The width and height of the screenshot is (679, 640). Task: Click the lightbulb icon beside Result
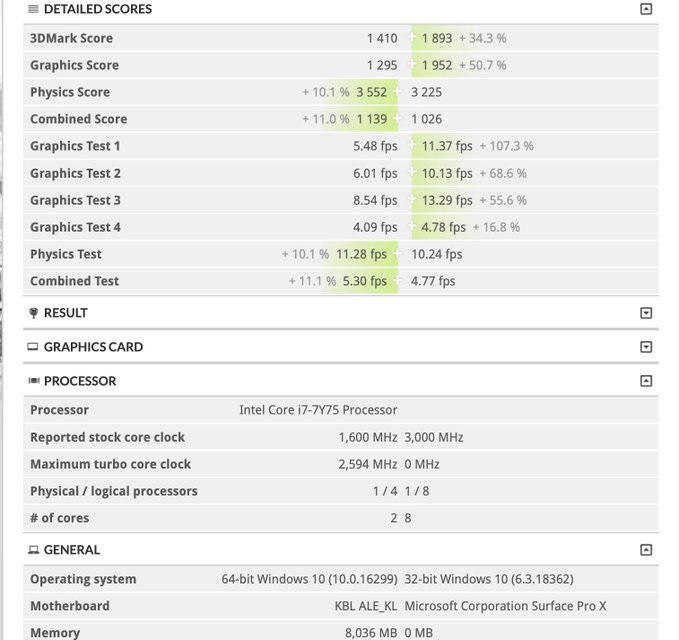tap(34, 313)
